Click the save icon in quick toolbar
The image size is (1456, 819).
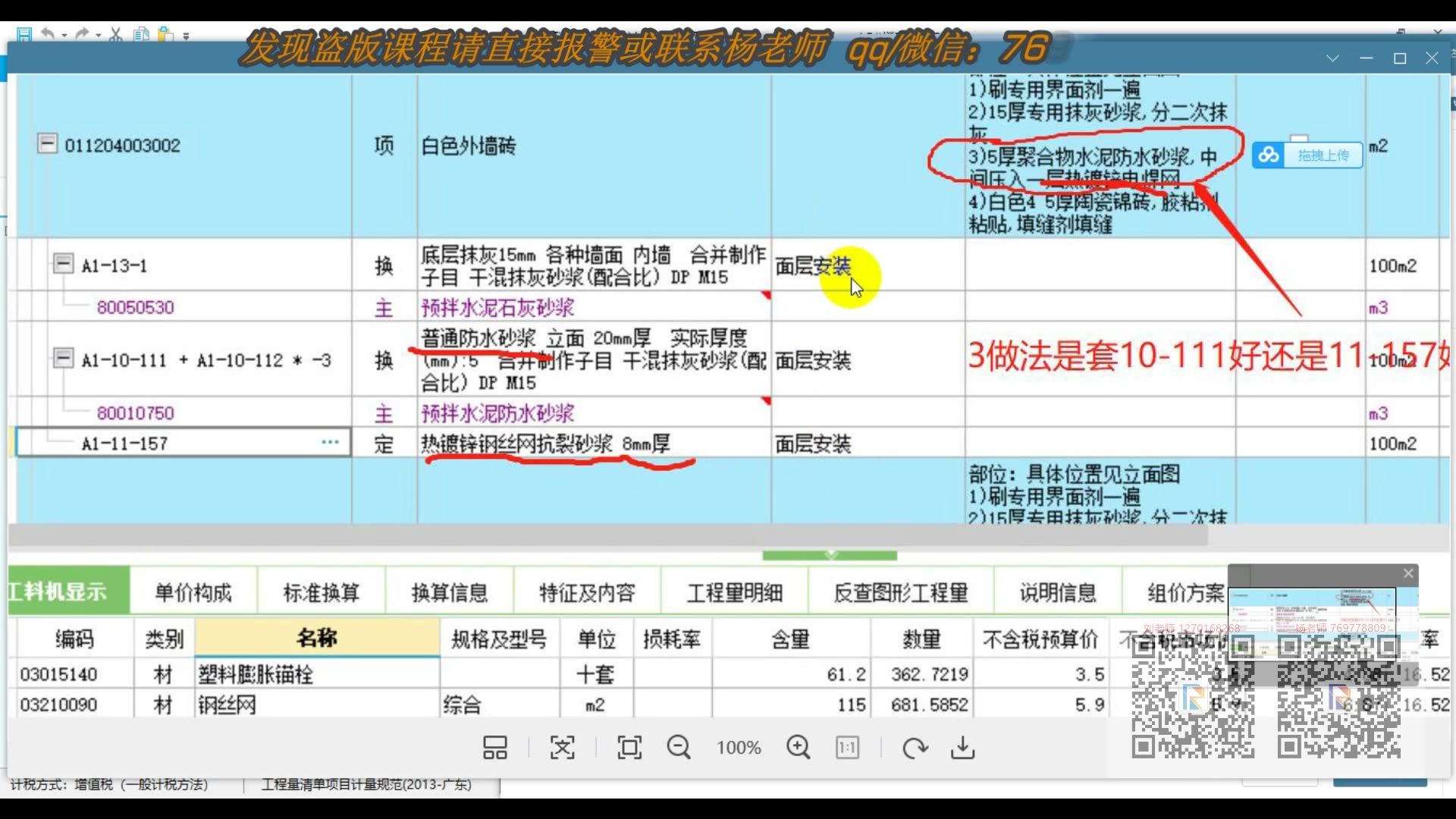(x=24, y=34)
